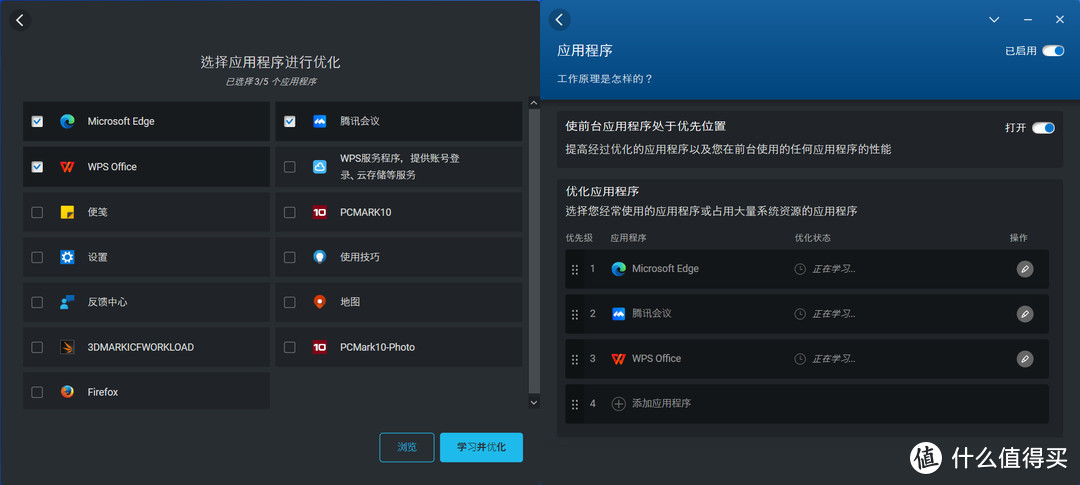
Task: Edit 腾讯会议 optimization entry
Action: pyautogui.click(x=1025, y=314)
